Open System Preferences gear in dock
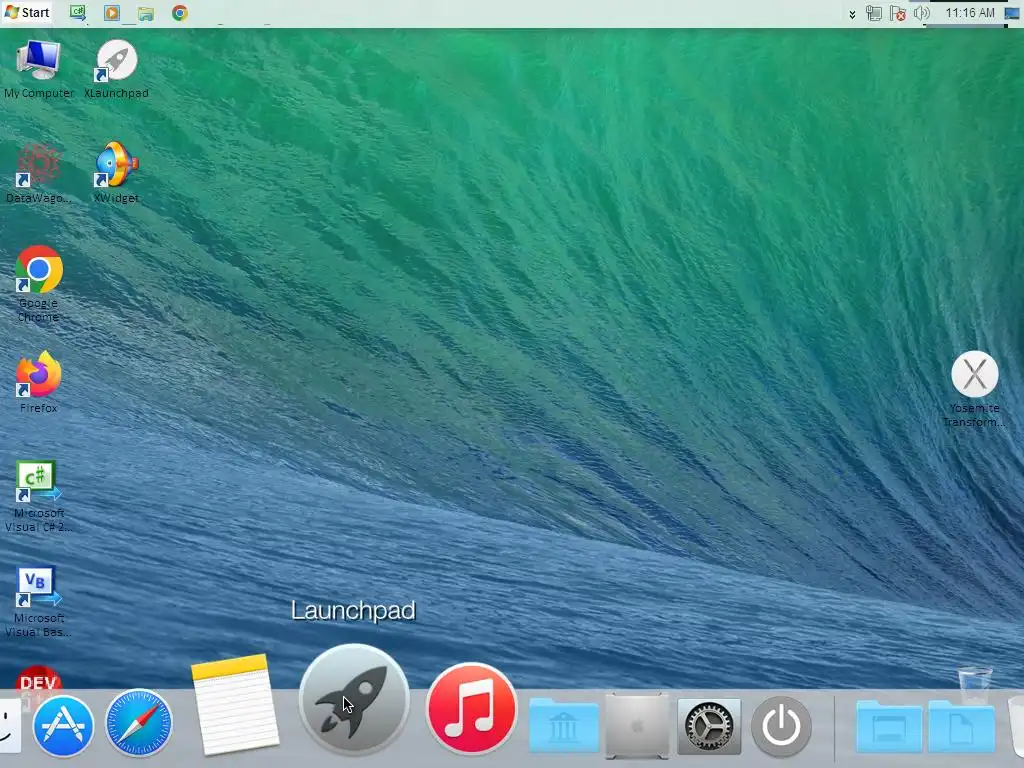Viewport: 1024px width, 768px height. (x=709, y=726)
